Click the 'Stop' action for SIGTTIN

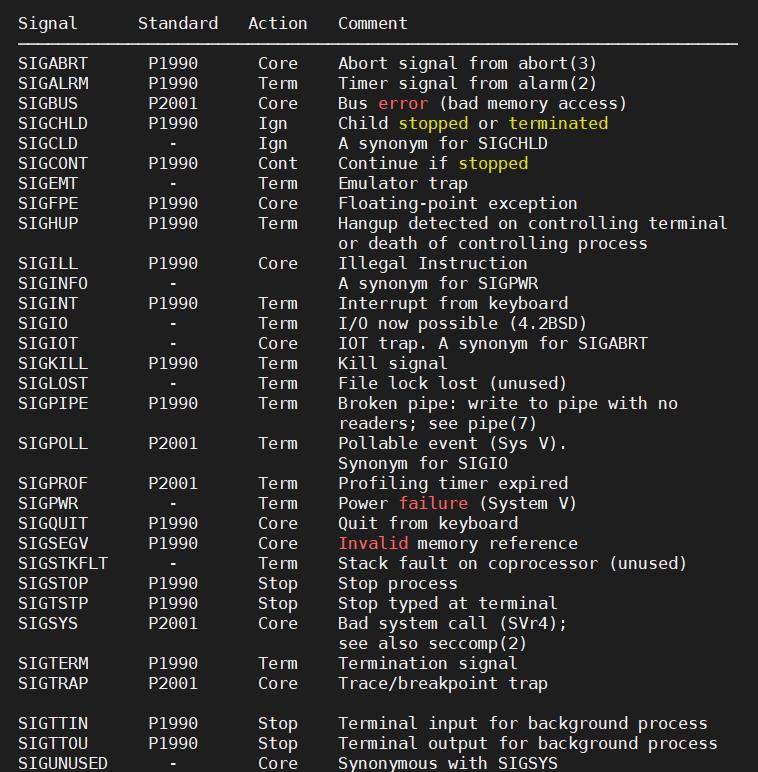coord(278,723)
